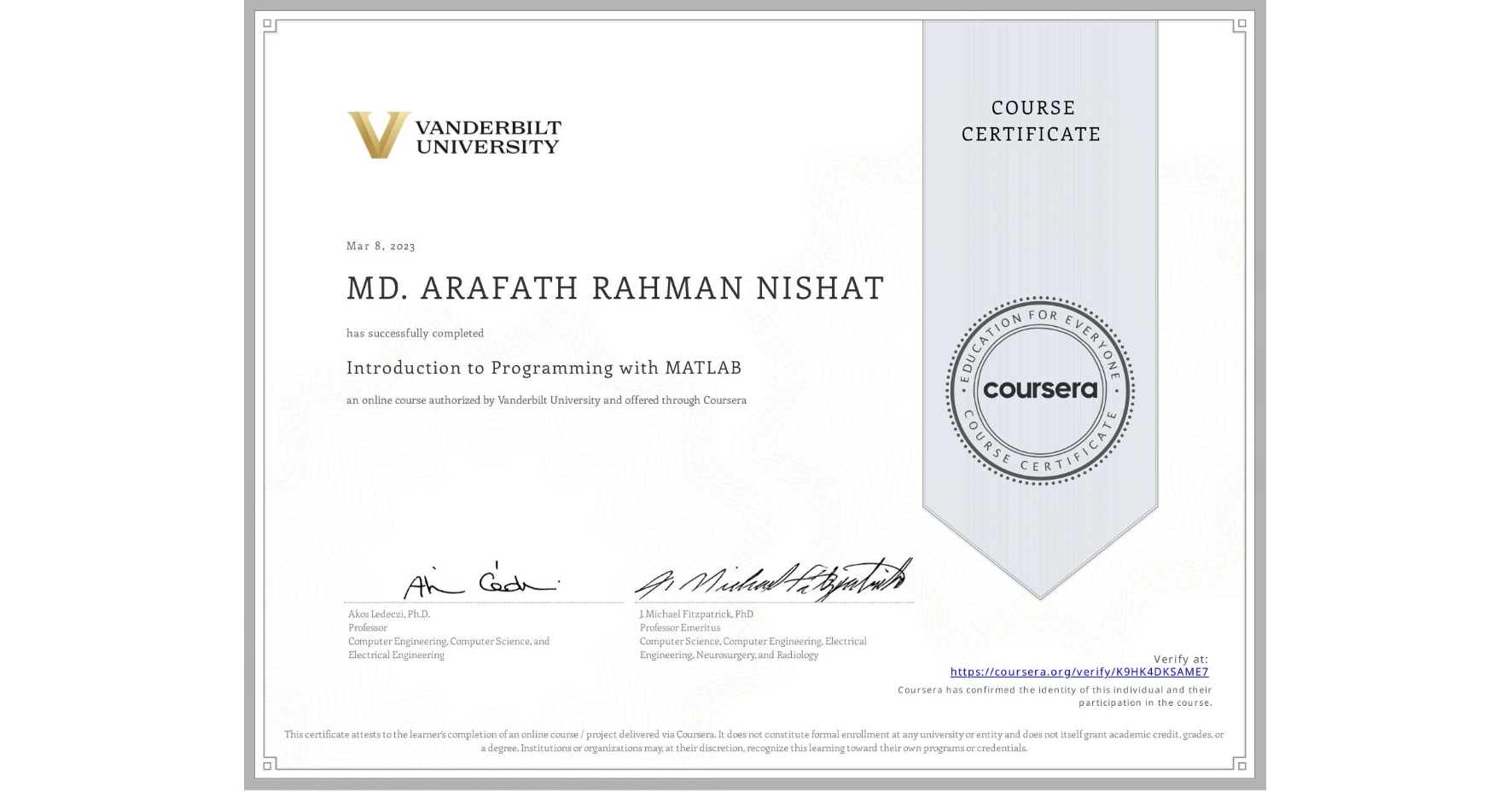
Task: Click the identity confirmation statement text
Action: (1055, 696)
